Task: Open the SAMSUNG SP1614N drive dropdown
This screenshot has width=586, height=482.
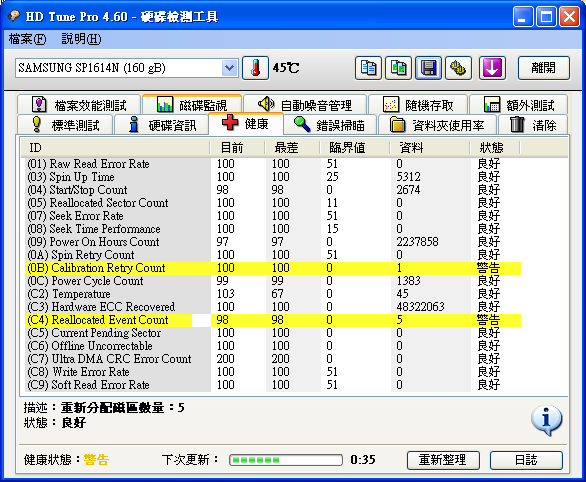Action: point(229,68)
